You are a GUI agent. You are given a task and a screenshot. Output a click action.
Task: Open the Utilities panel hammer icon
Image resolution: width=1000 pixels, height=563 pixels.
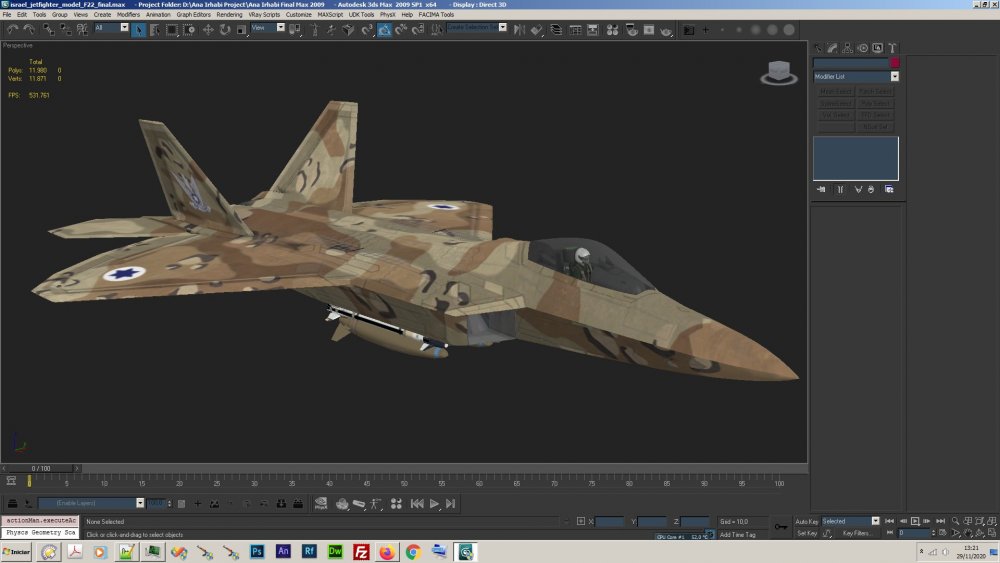point(892,48)
